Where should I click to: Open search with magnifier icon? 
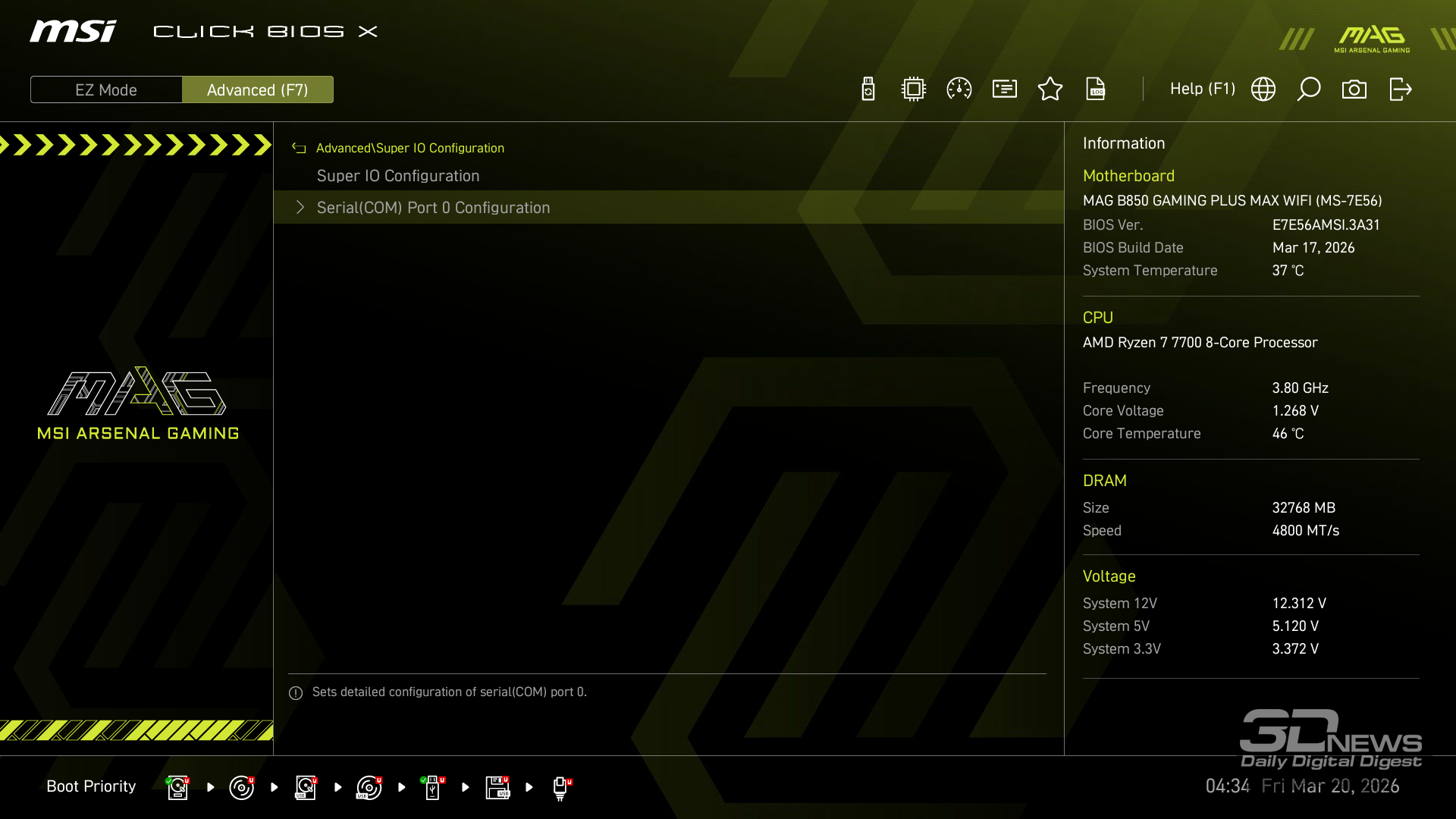tap(1309, 89)
